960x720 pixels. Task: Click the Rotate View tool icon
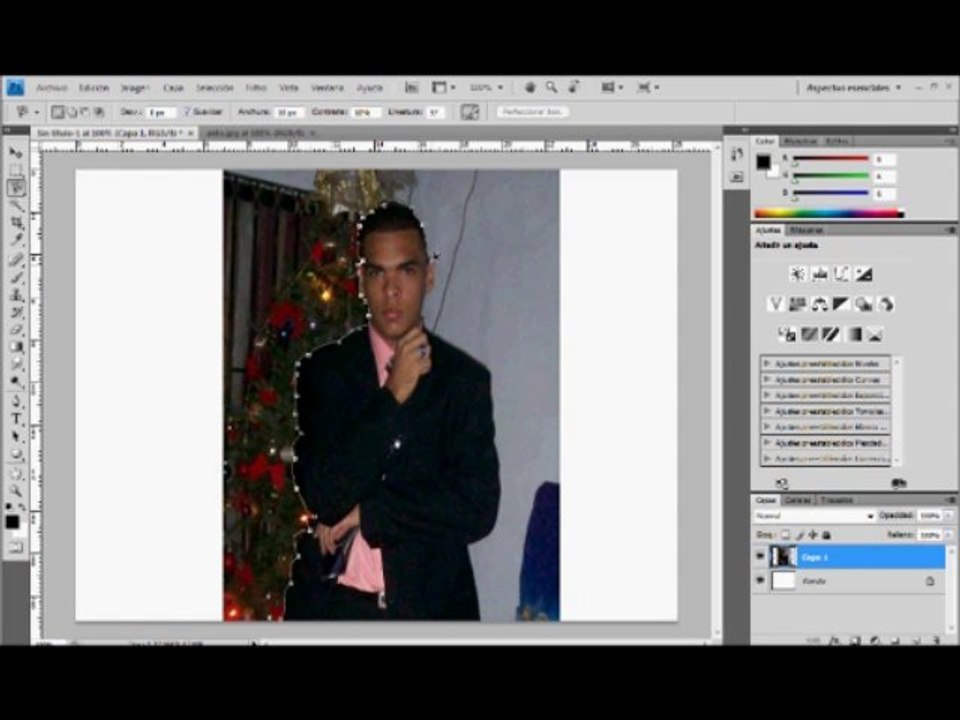click(574, 88)
